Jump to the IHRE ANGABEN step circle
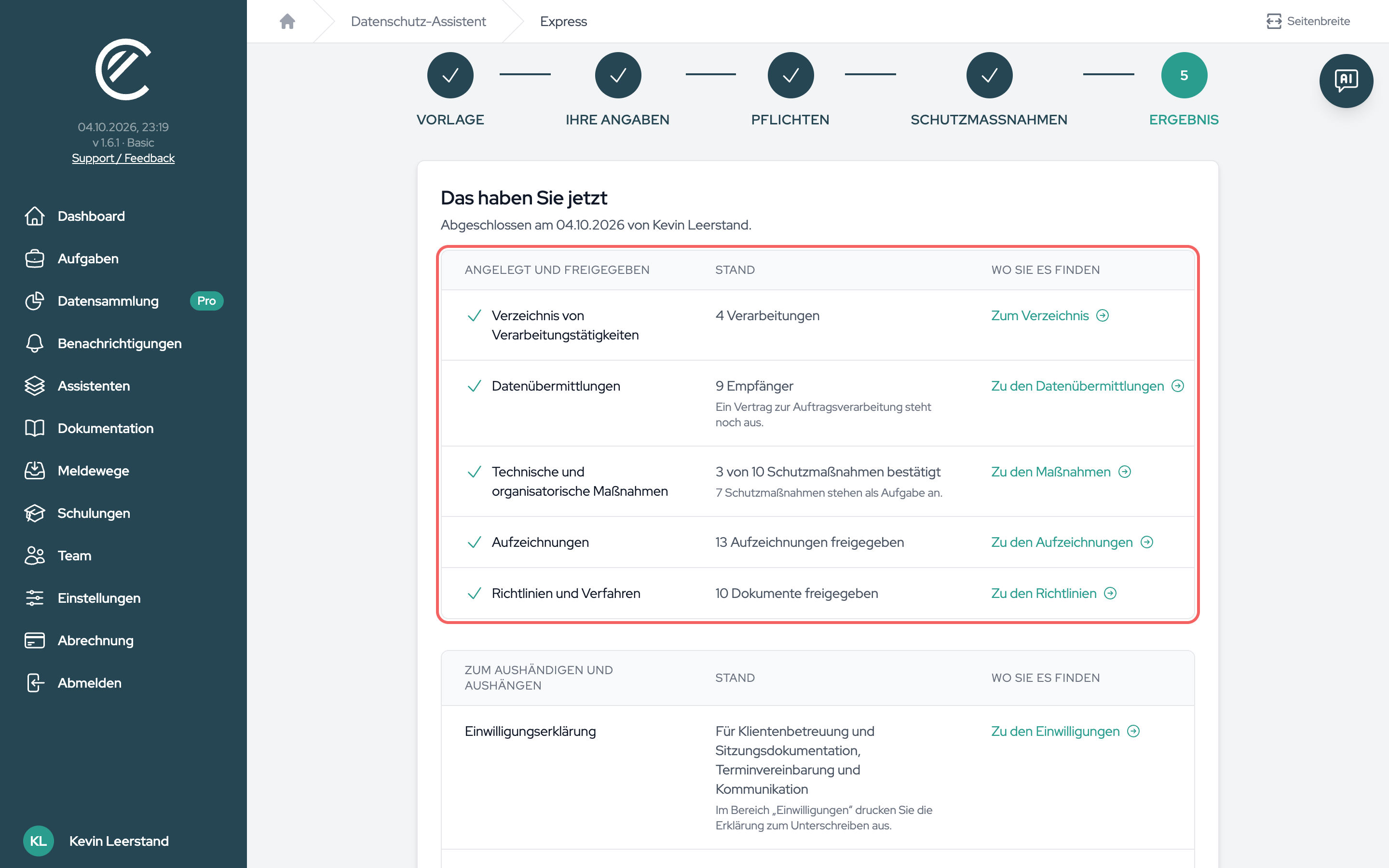The width and height of the screenshot is (1389, 868). point(618,75)
